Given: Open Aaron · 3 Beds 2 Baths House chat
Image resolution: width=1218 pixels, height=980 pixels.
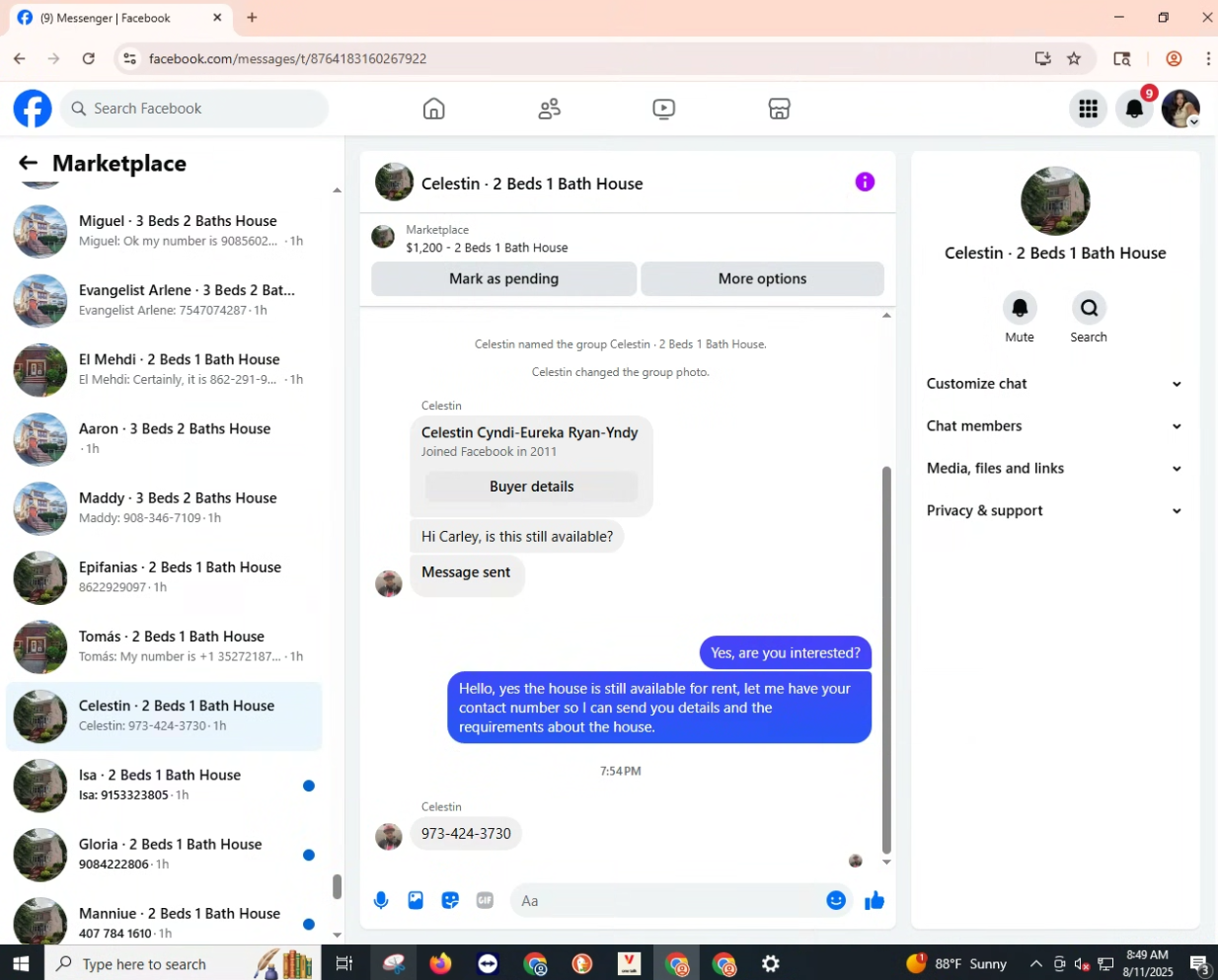Looking at the screenshot, I should click(164, 438).
